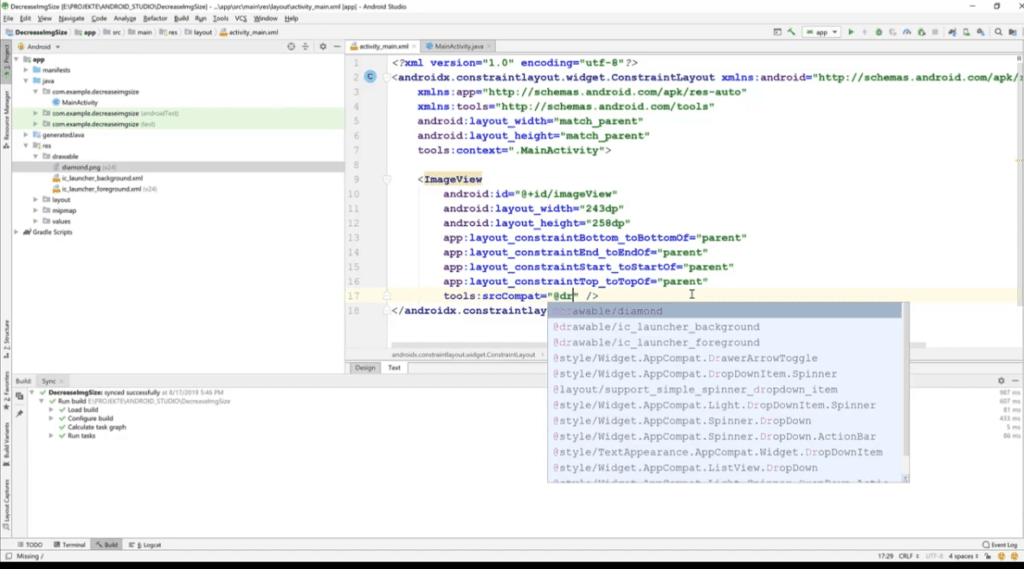
Task: Start debugging with the Debug bug icon
Action: click(879, 32)
